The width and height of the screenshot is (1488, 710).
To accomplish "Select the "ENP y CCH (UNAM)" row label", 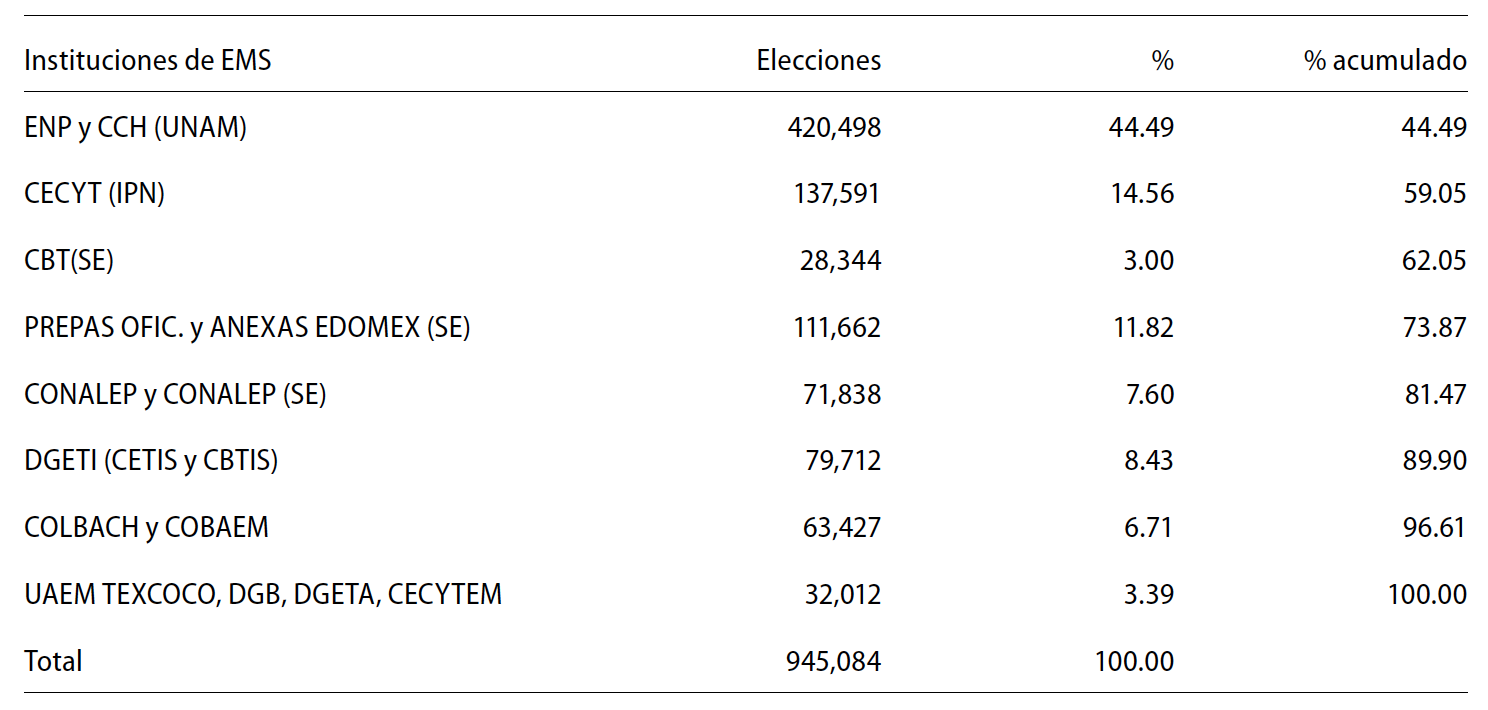I will [135, 128].
